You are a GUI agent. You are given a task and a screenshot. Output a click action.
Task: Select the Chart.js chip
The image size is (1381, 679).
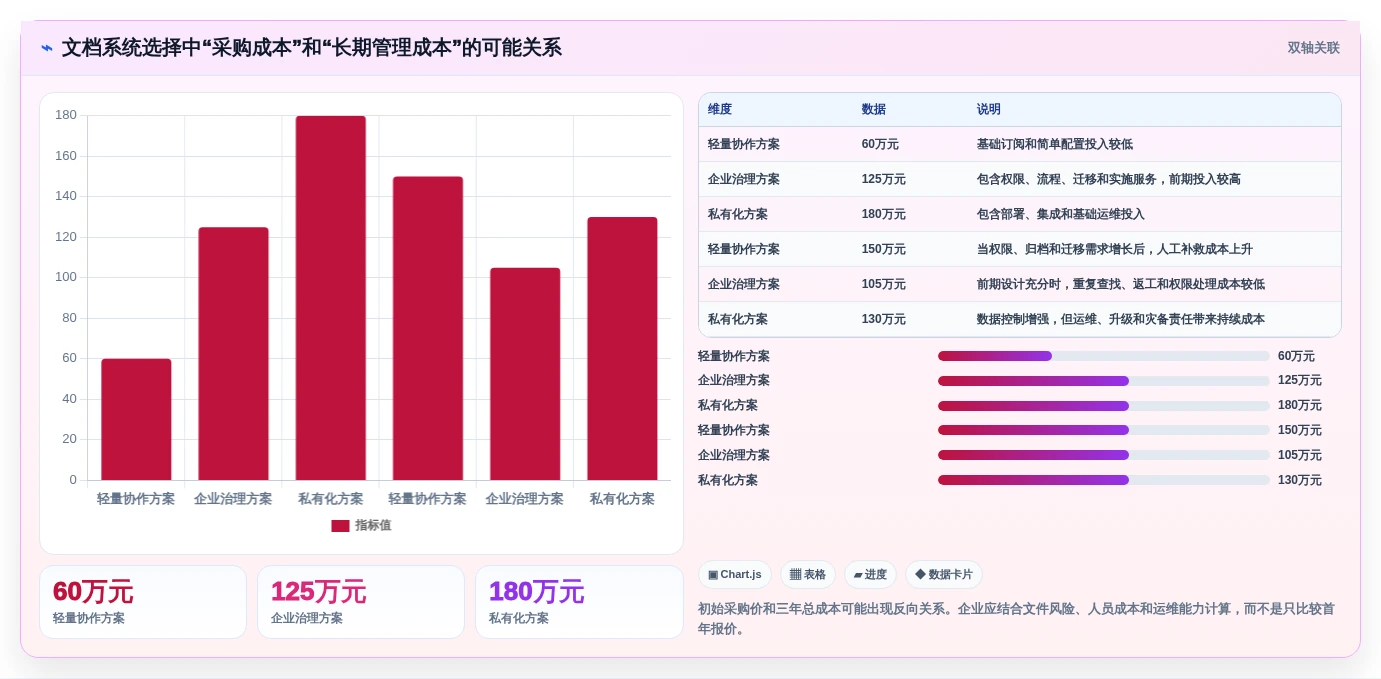(x=735, y=574)
